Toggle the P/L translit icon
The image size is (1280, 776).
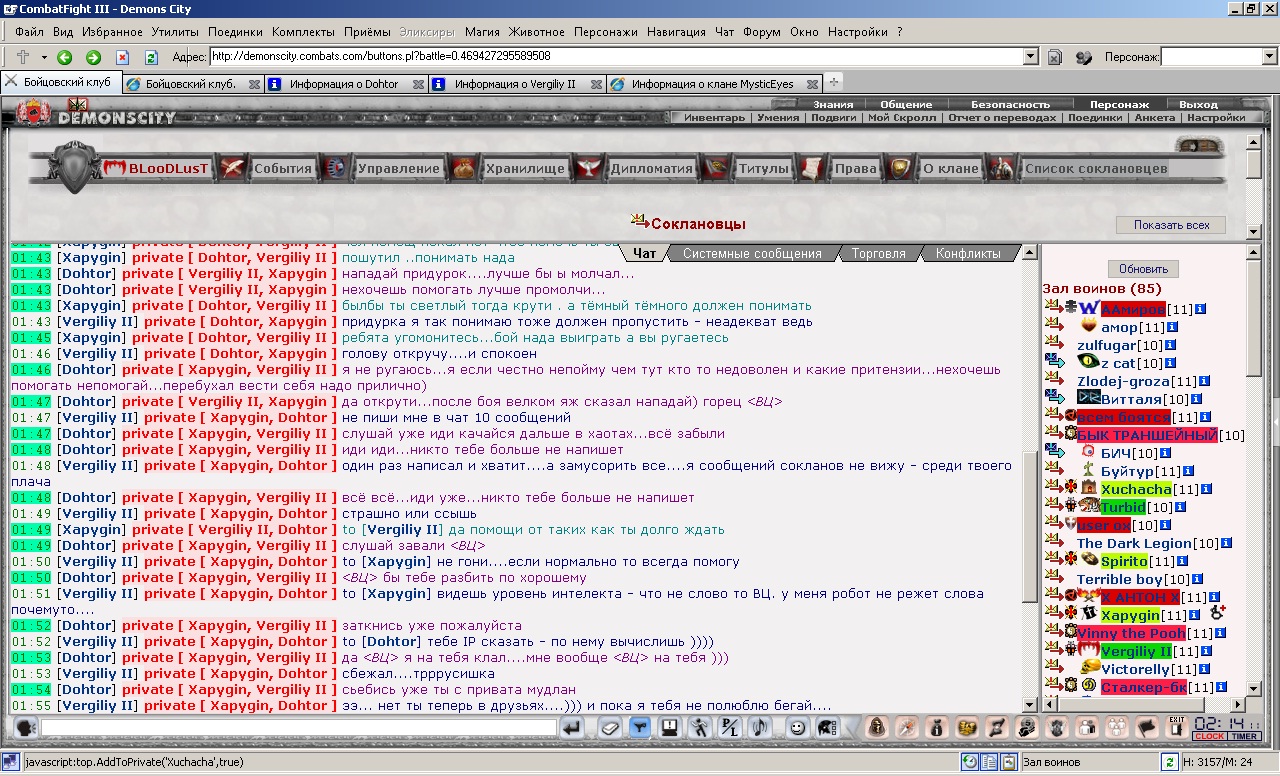pyautogui.click(x=731, y=728)
